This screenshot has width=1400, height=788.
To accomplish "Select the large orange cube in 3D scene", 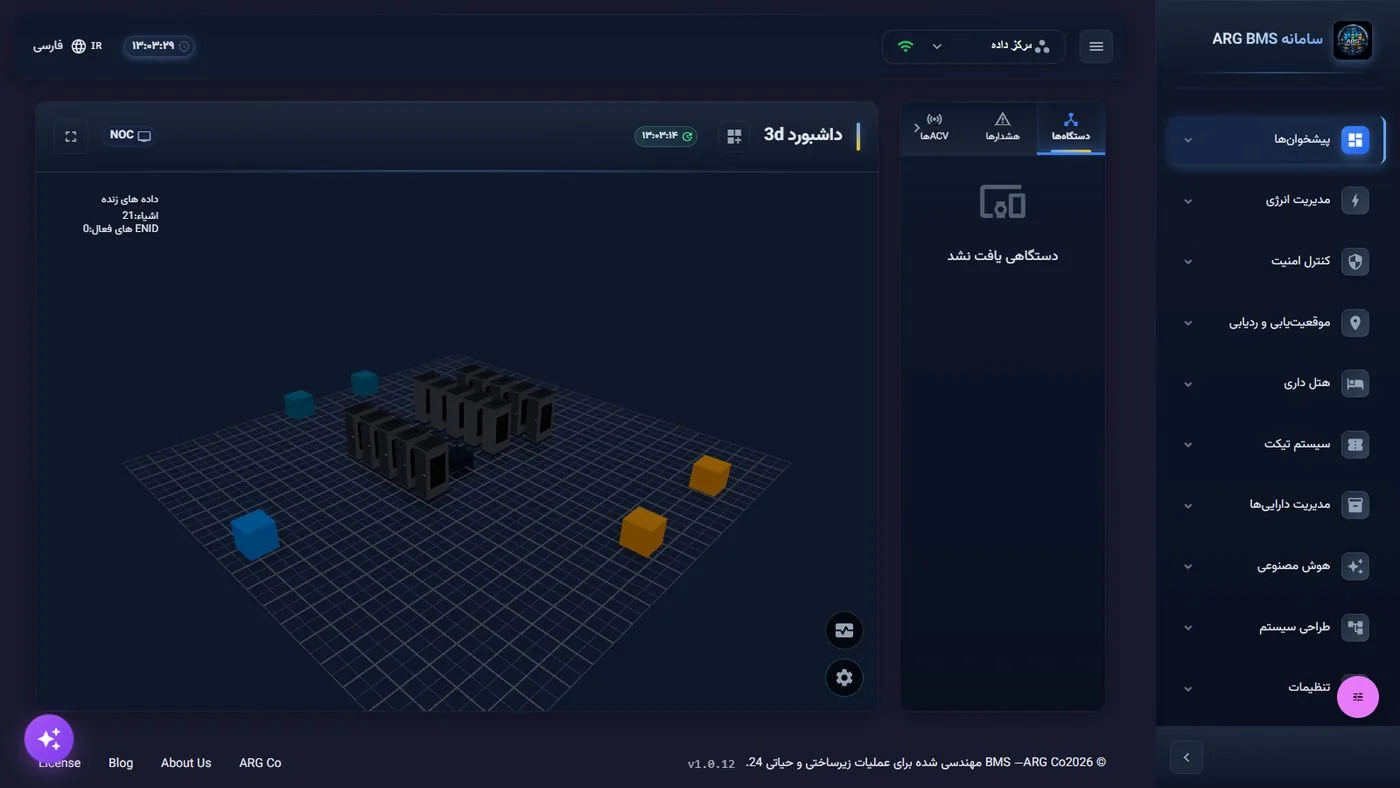I will (x=642, y=531).
